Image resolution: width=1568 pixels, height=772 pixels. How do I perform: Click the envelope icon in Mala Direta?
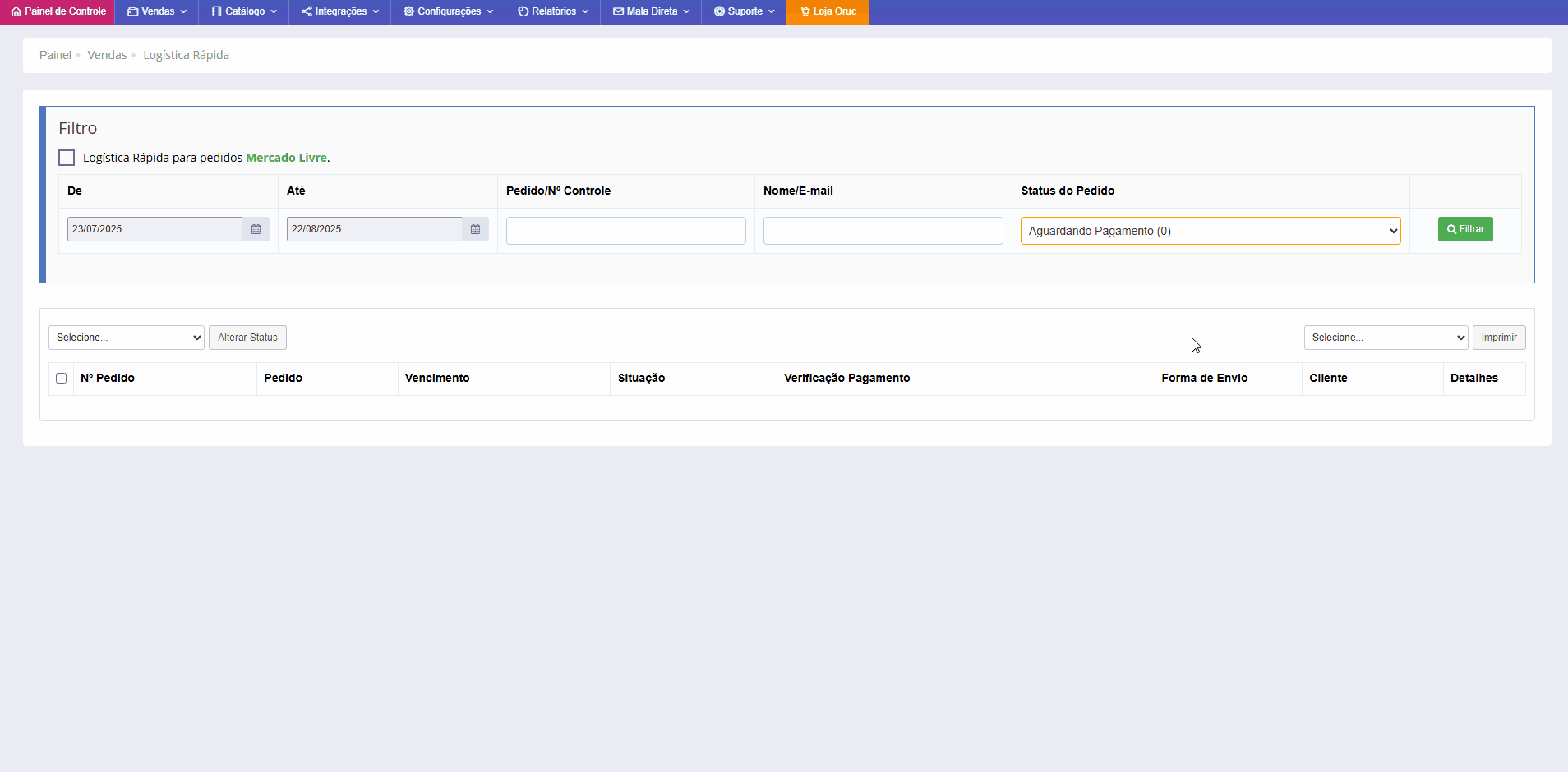pyautogui.click(x=618, y=11)
